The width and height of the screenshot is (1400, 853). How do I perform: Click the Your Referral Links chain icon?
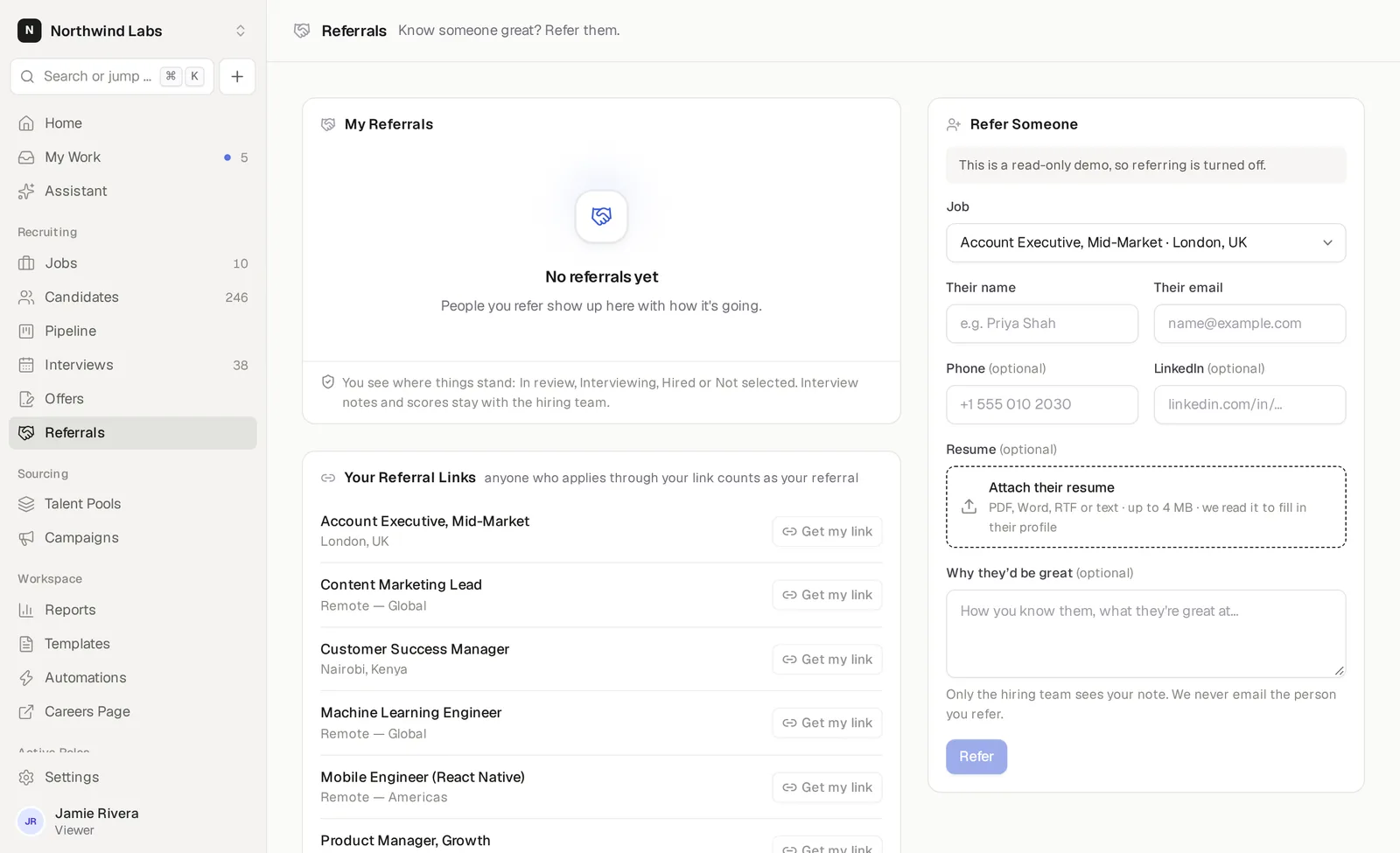tap(328, 478)
